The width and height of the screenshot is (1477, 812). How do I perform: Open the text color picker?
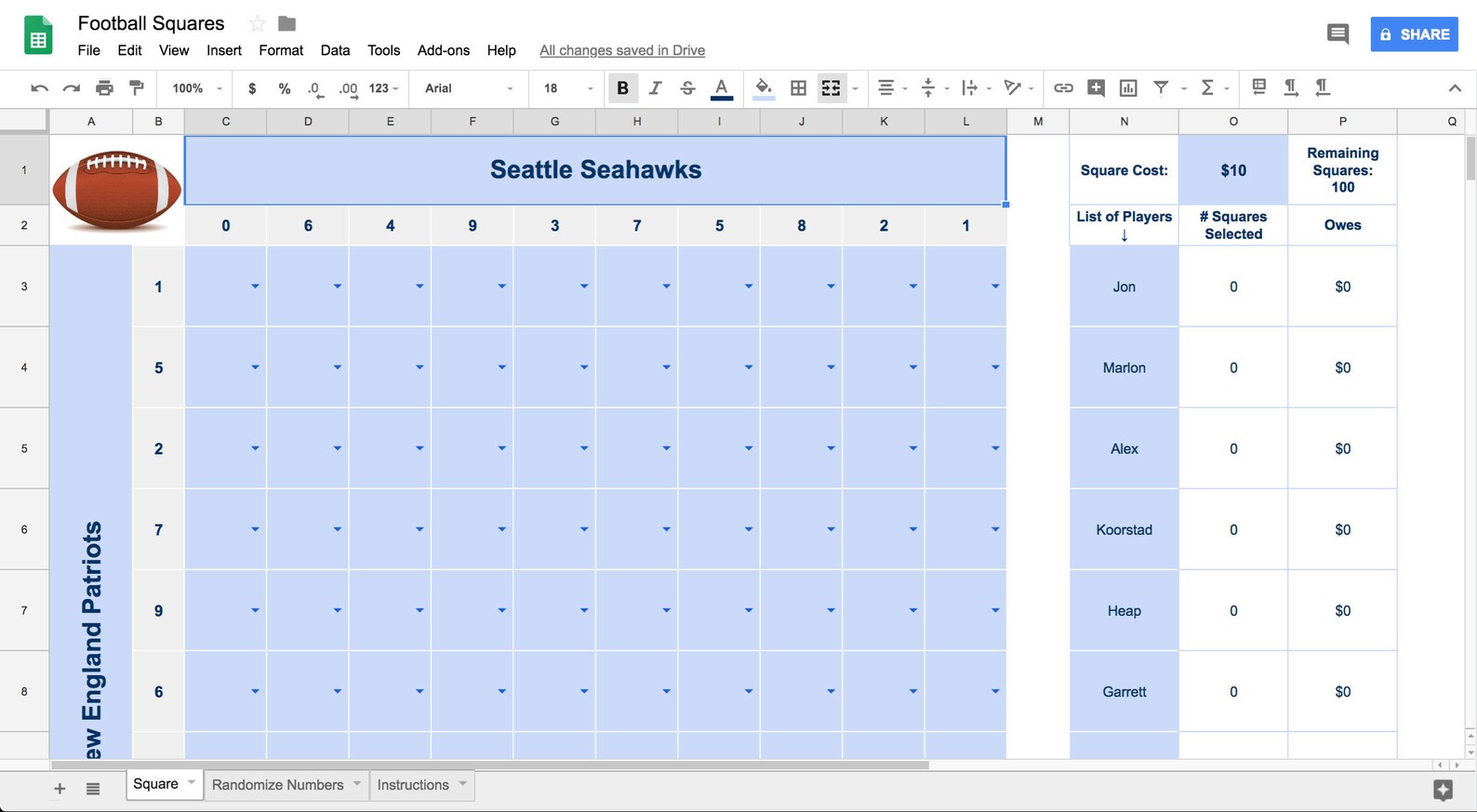pyautogui.click(x=721, y=88)
